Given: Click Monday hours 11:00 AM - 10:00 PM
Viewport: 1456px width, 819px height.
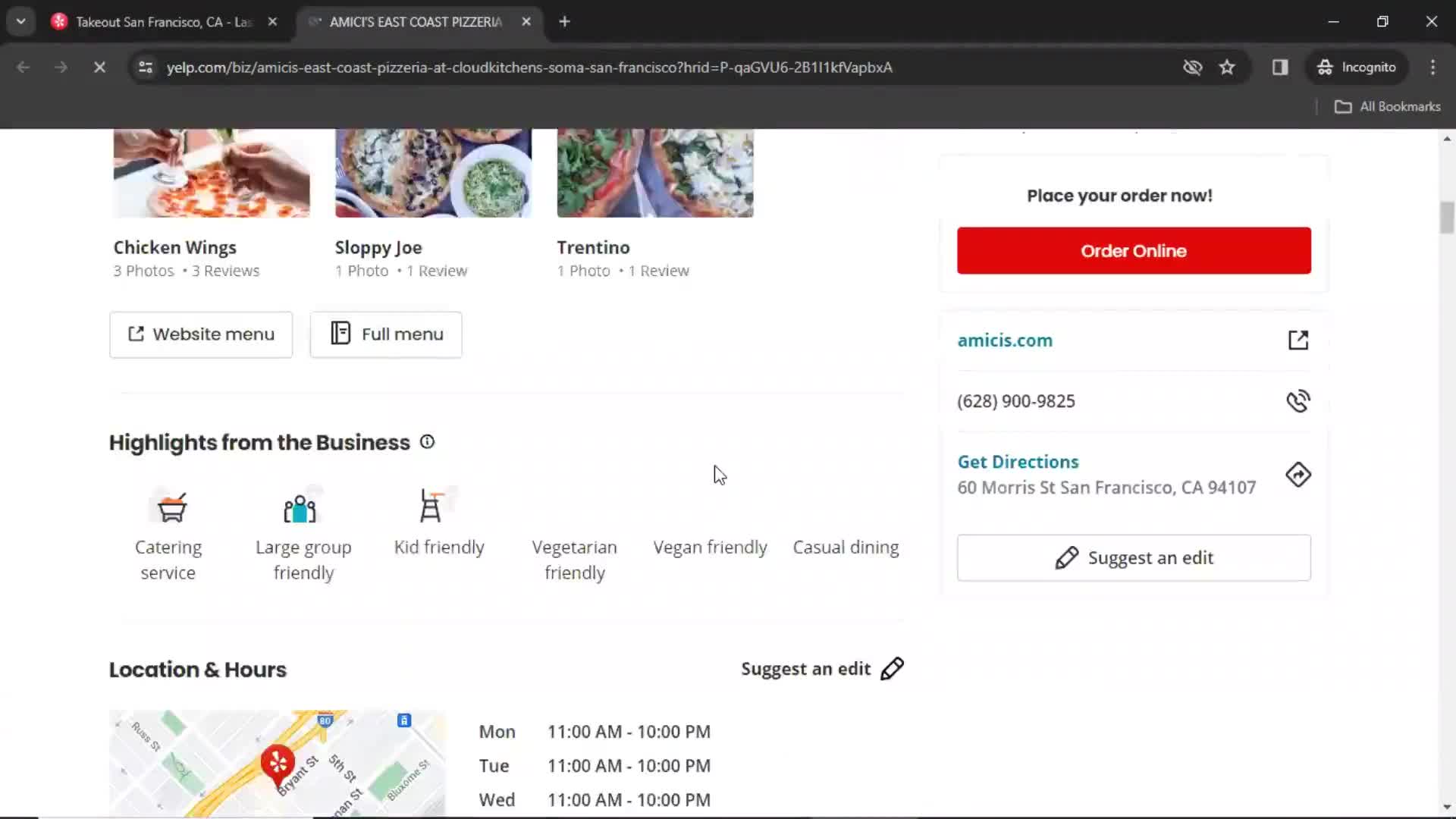Looking at the screenshot, I should tap(629, 732).
